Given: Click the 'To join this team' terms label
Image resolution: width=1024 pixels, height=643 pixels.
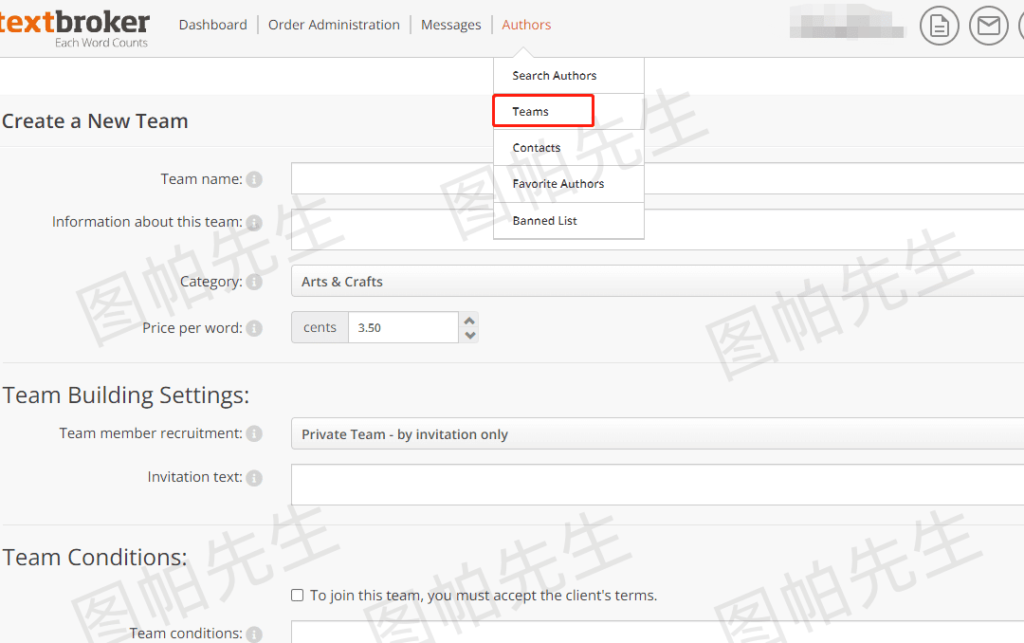Looking at the screenshot, I should point(483,595).
